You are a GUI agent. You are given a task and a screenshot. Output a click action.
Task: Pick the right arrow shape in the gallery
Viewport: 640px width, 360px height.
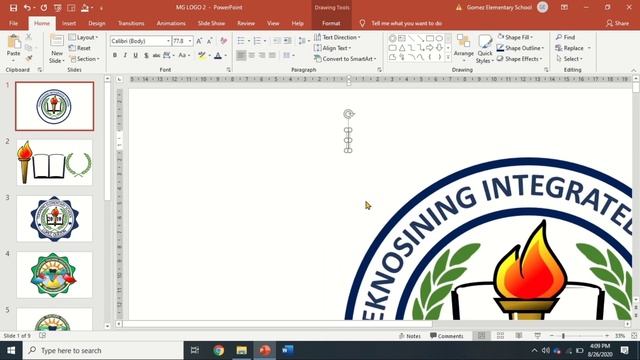430,48
